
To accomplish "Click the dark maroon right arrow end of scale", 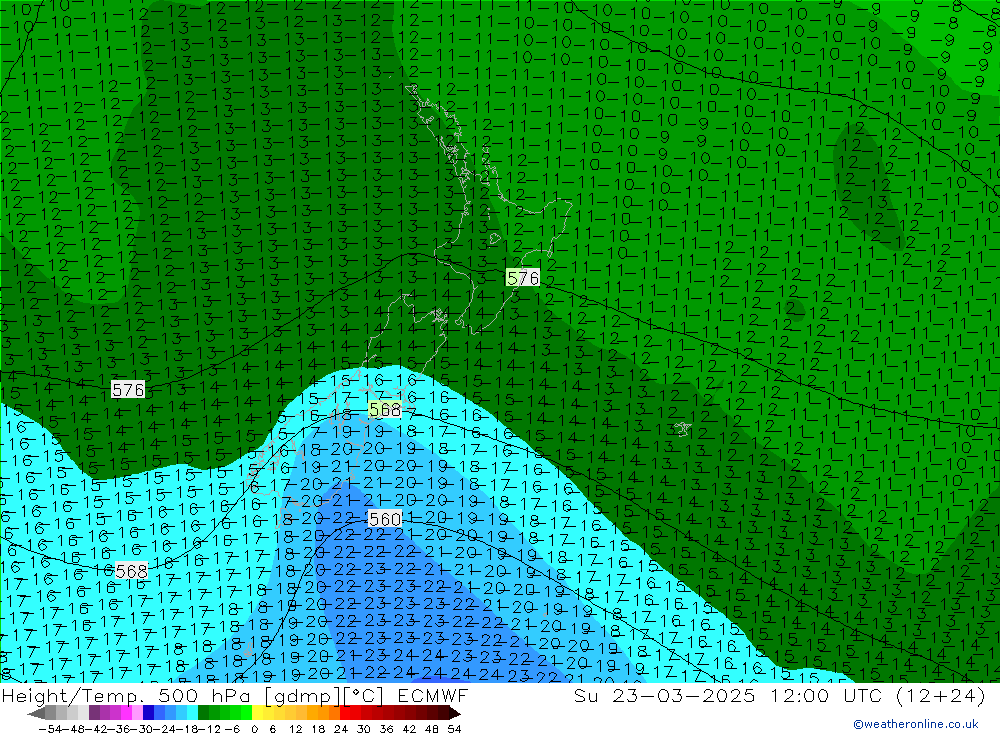I will (x=453, y=713).
